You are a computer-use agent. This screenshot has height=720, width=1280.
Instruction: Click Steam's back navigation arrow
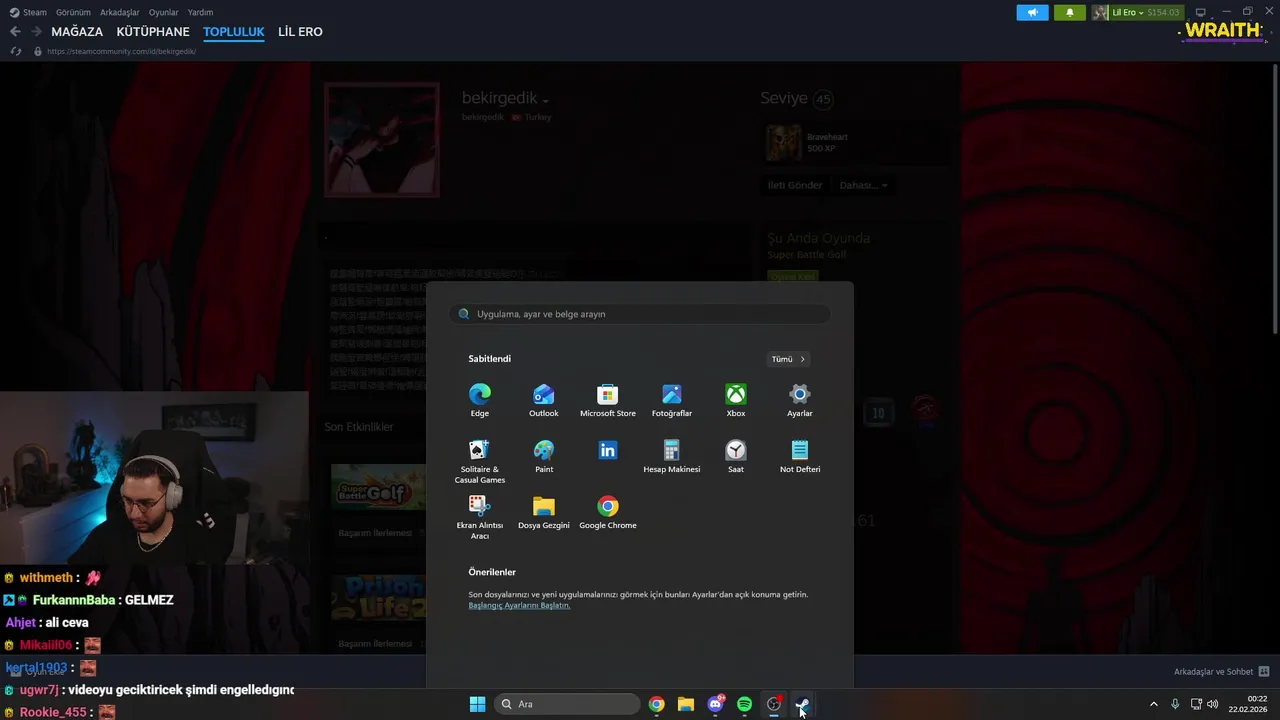click(15, 32)
